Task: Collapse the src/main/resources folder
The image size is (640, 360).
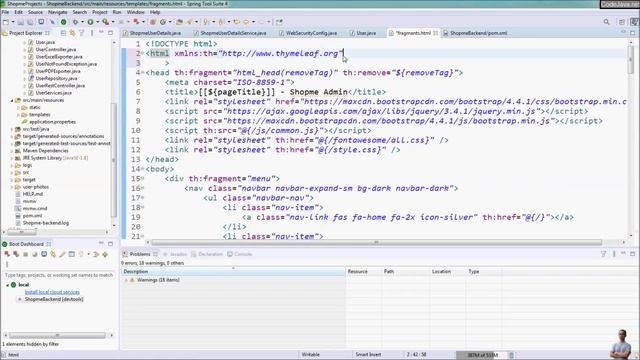Action: (x=12, y=100)
